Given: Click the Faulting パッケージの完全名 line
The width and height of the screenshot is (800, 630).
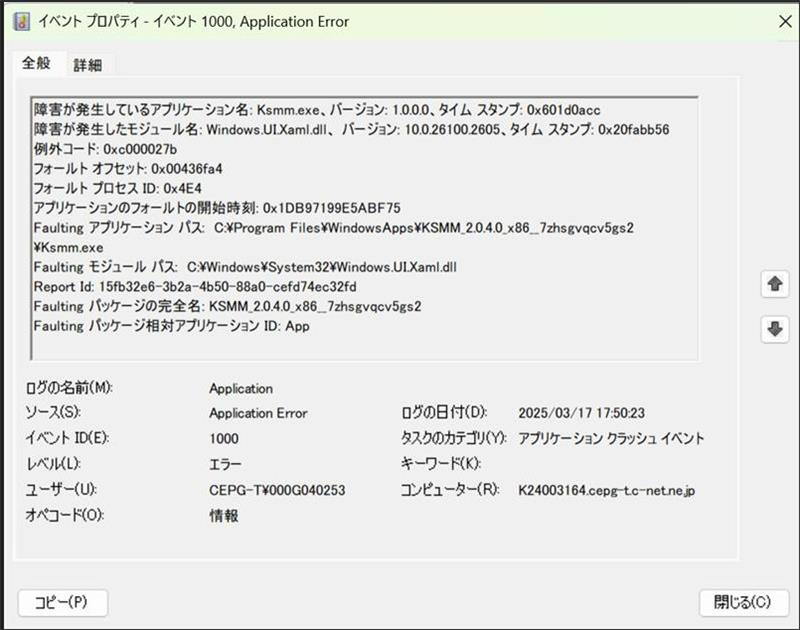Looking at the screenshot, I should pyautogui.click(x=228, y=307).
